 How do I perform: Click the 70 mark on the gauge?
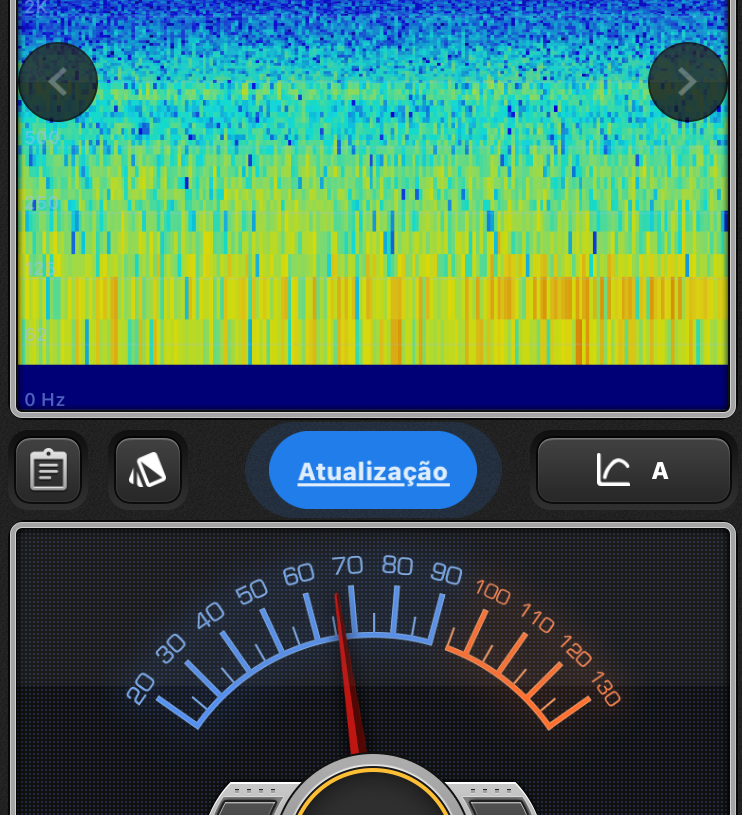click(x=347, y=566)
